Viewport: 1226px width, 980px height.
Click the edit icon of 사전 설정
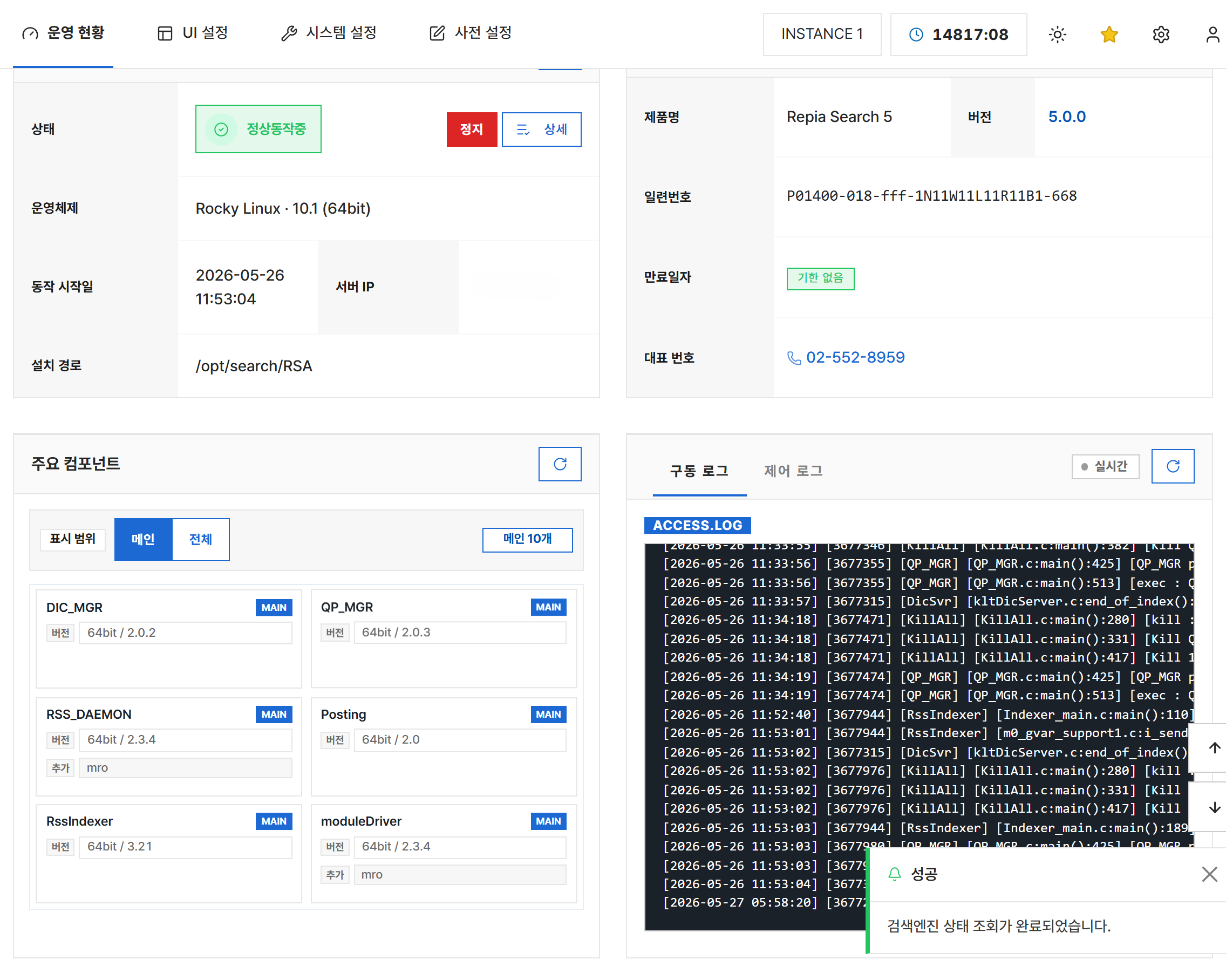(437, 33)
